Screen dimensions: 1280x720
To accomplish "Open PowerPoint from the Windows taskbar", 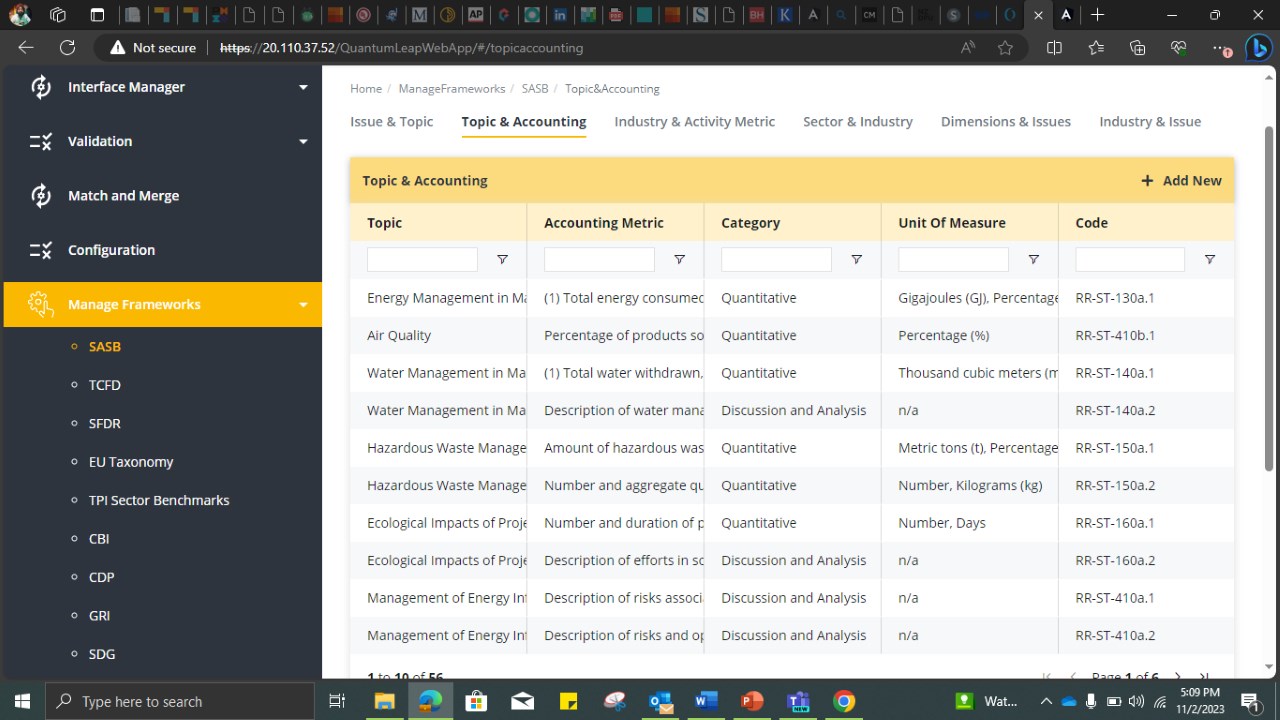I will click(752, 701).
